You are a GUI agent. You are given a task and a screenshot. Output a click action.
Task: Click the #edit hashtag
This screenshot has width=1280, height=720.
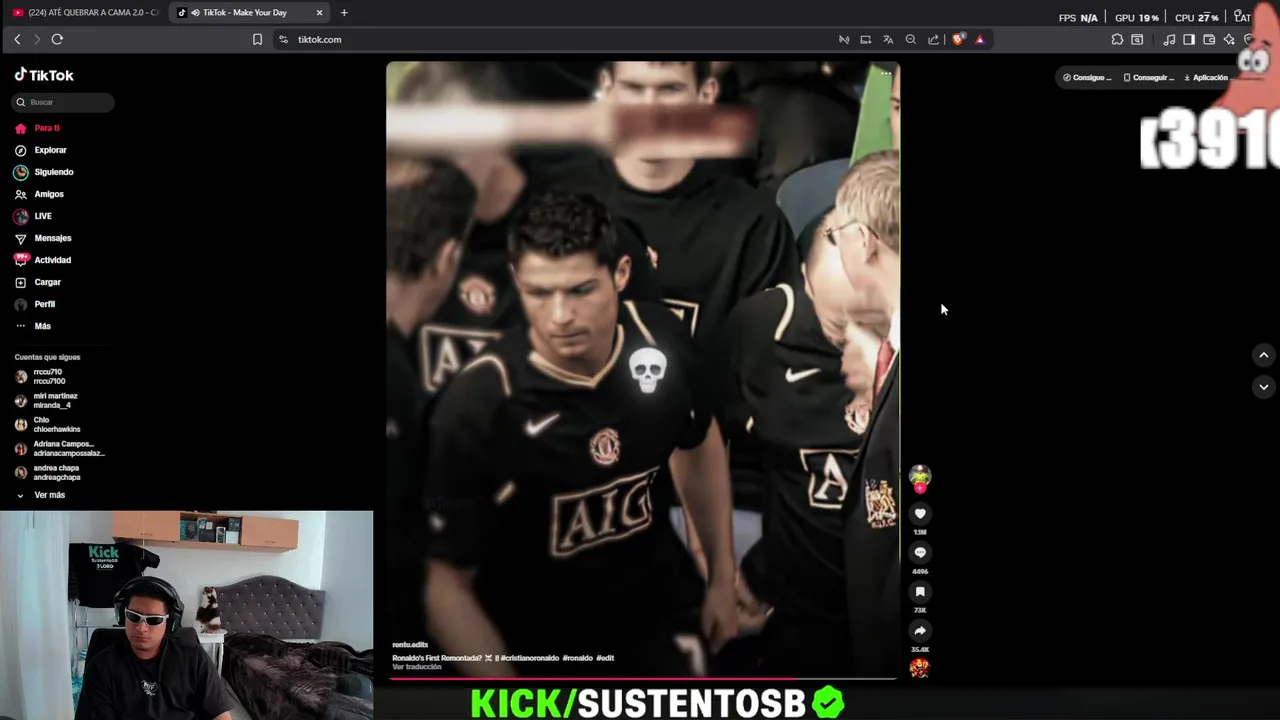pos(605,658)
